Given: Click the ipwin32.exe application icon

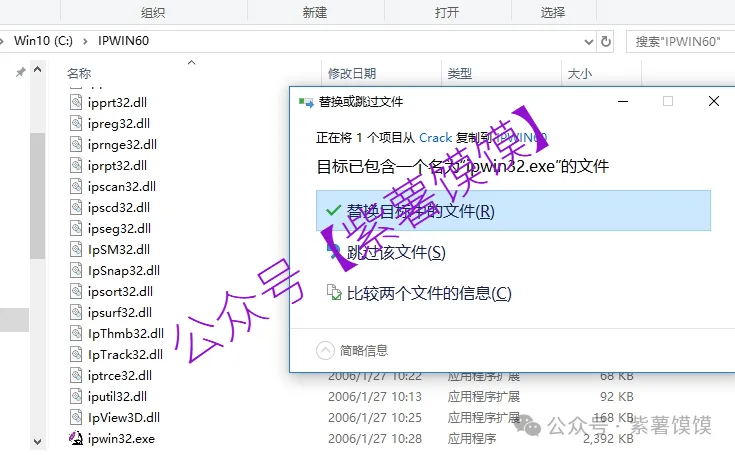Looking at the screenshot, I should (x=75, y=438).
